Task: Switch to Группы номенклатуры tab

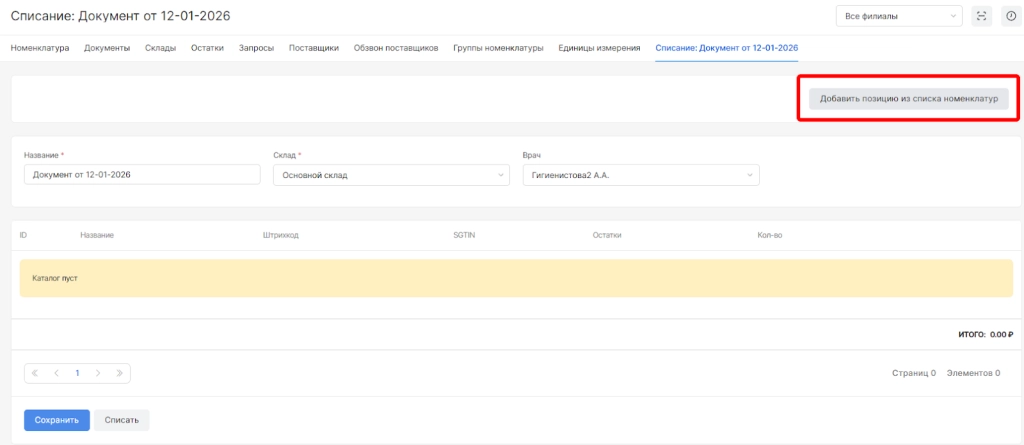Action: click(x=497, y=48)
